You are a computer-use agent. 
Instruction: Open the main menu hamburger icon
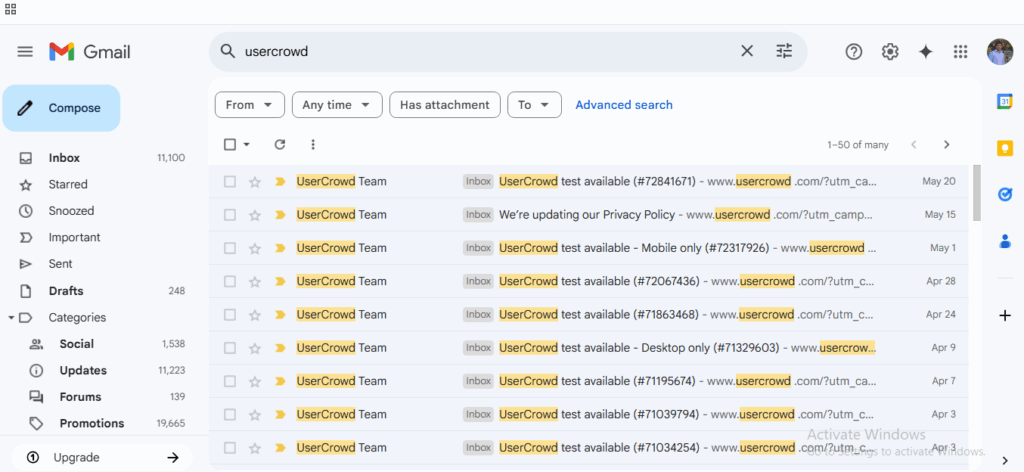point(25,52)
